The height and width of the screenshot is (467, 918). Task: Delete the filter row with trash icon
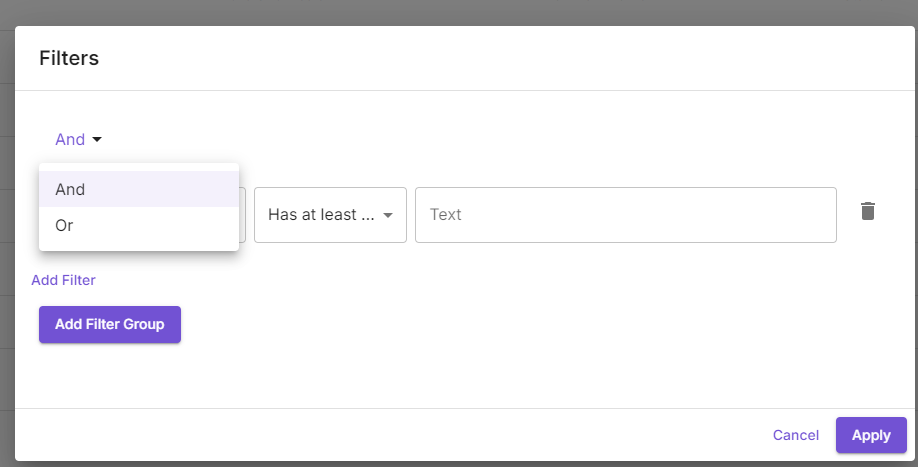click(x=868, y=211)
